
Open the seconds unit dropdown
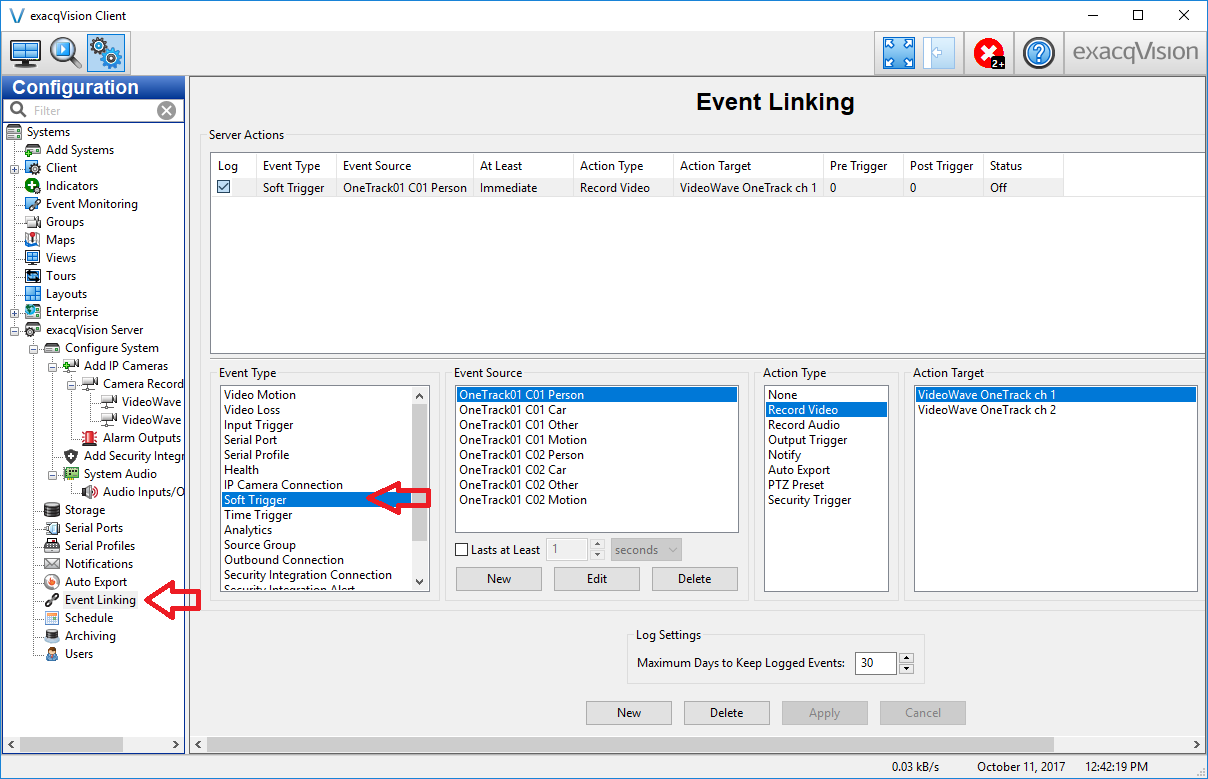click(x=646, y=550)
